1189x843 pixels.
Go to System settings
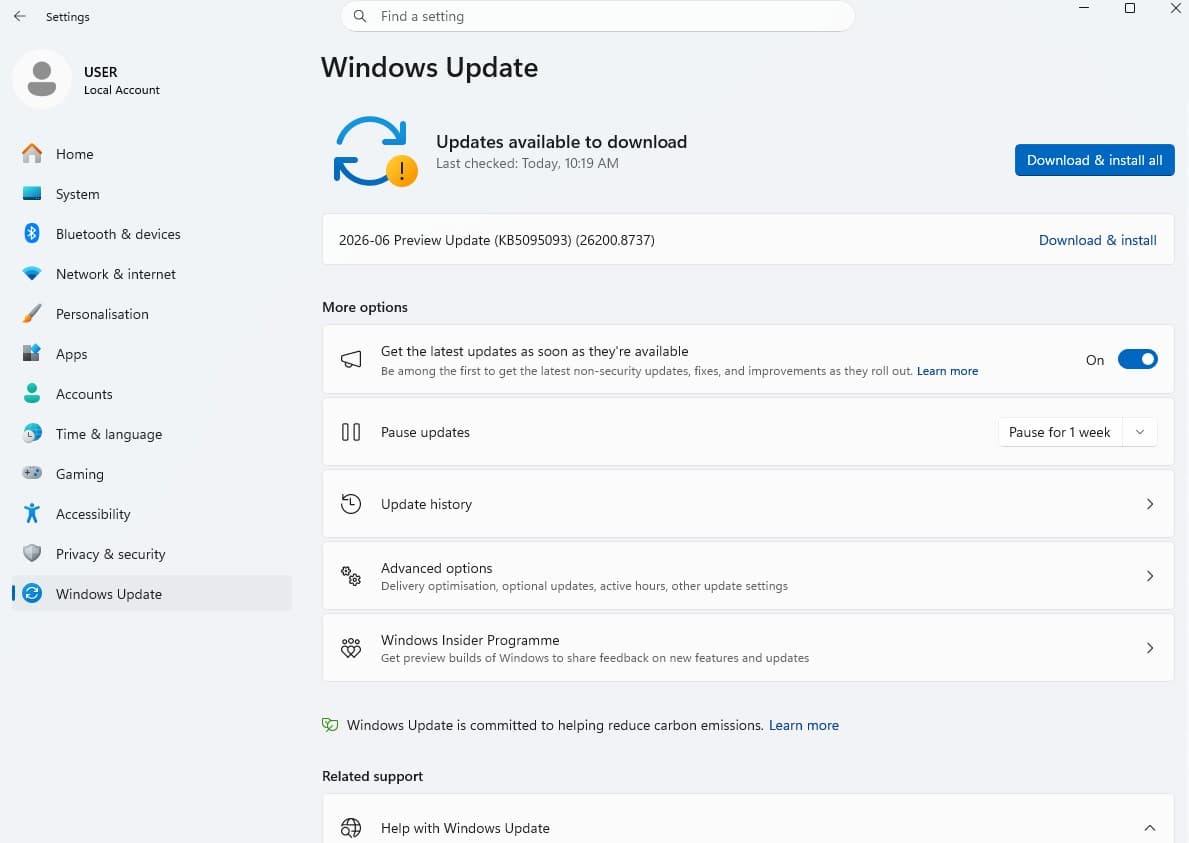click(152, 194)
